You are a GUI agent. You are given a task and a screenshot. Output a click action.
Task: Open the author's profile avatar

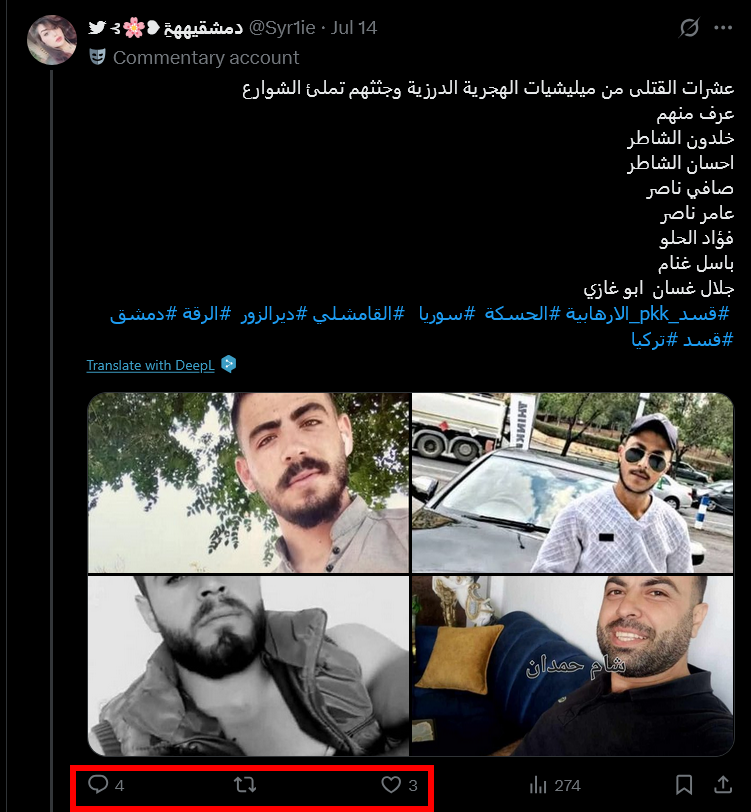pyautogui.click(x=52, y=40)
